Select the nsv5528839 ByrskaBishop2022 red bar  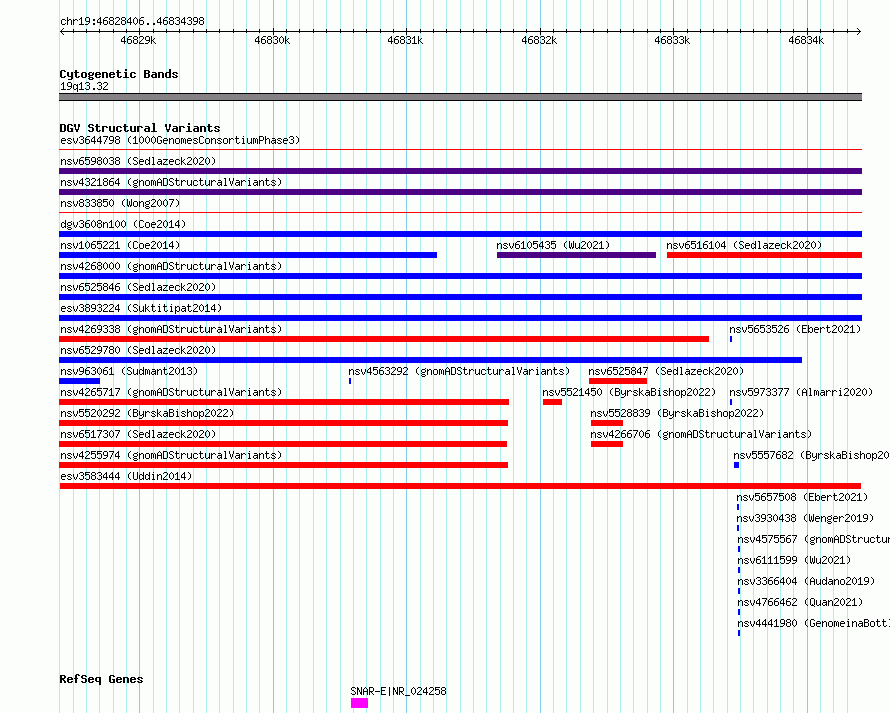(x=607, y=423)
